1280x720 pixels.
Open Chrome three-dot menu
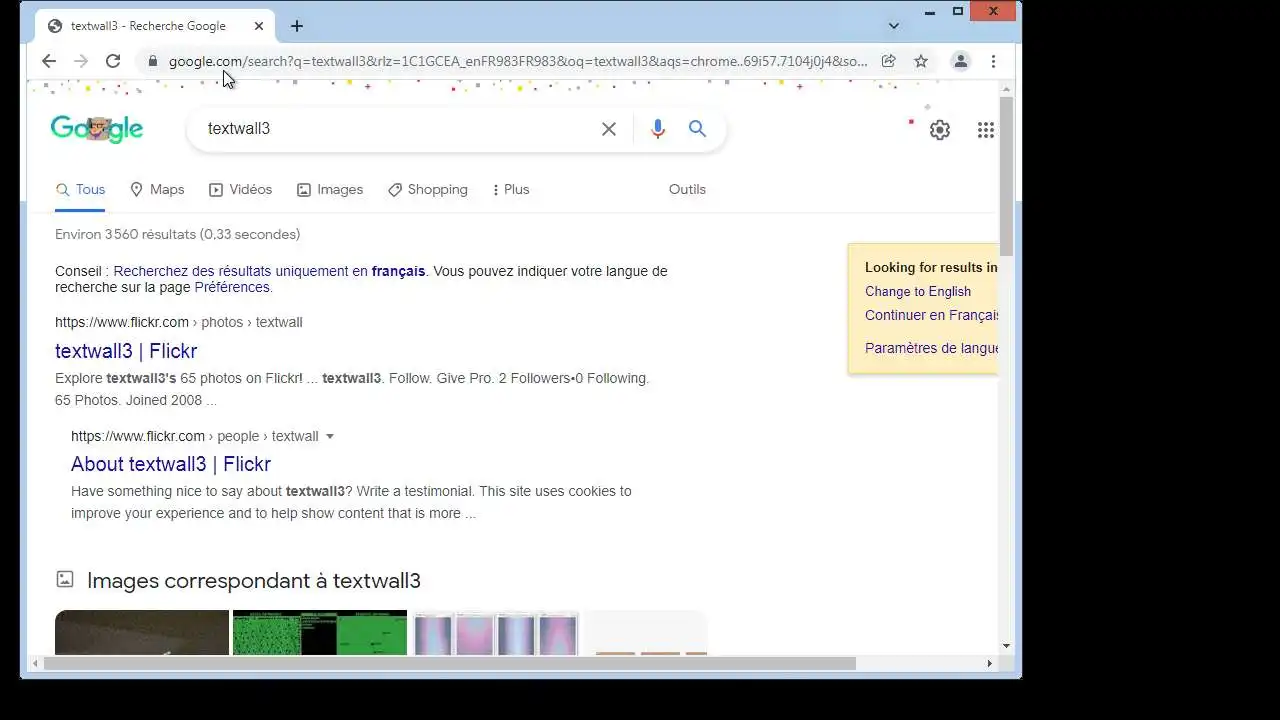coord(993,61)
